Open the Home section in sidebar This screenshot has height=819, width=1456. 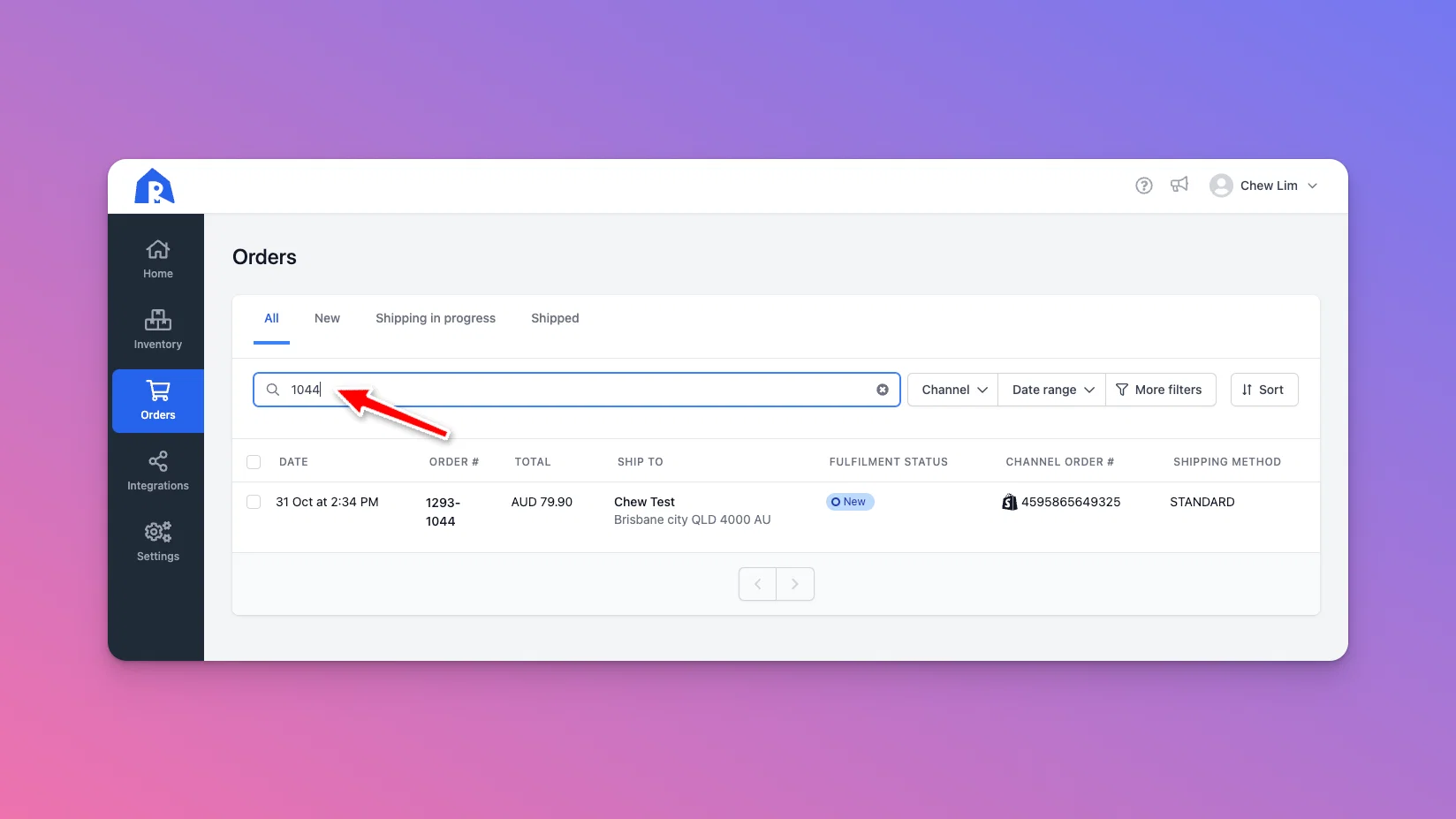point(158,259)
